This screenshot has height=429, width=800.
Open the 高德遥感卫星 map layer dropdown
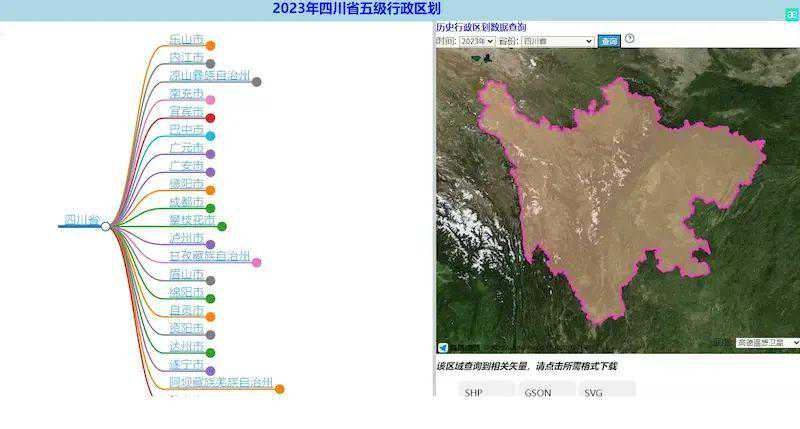click(x=767, y=343)
